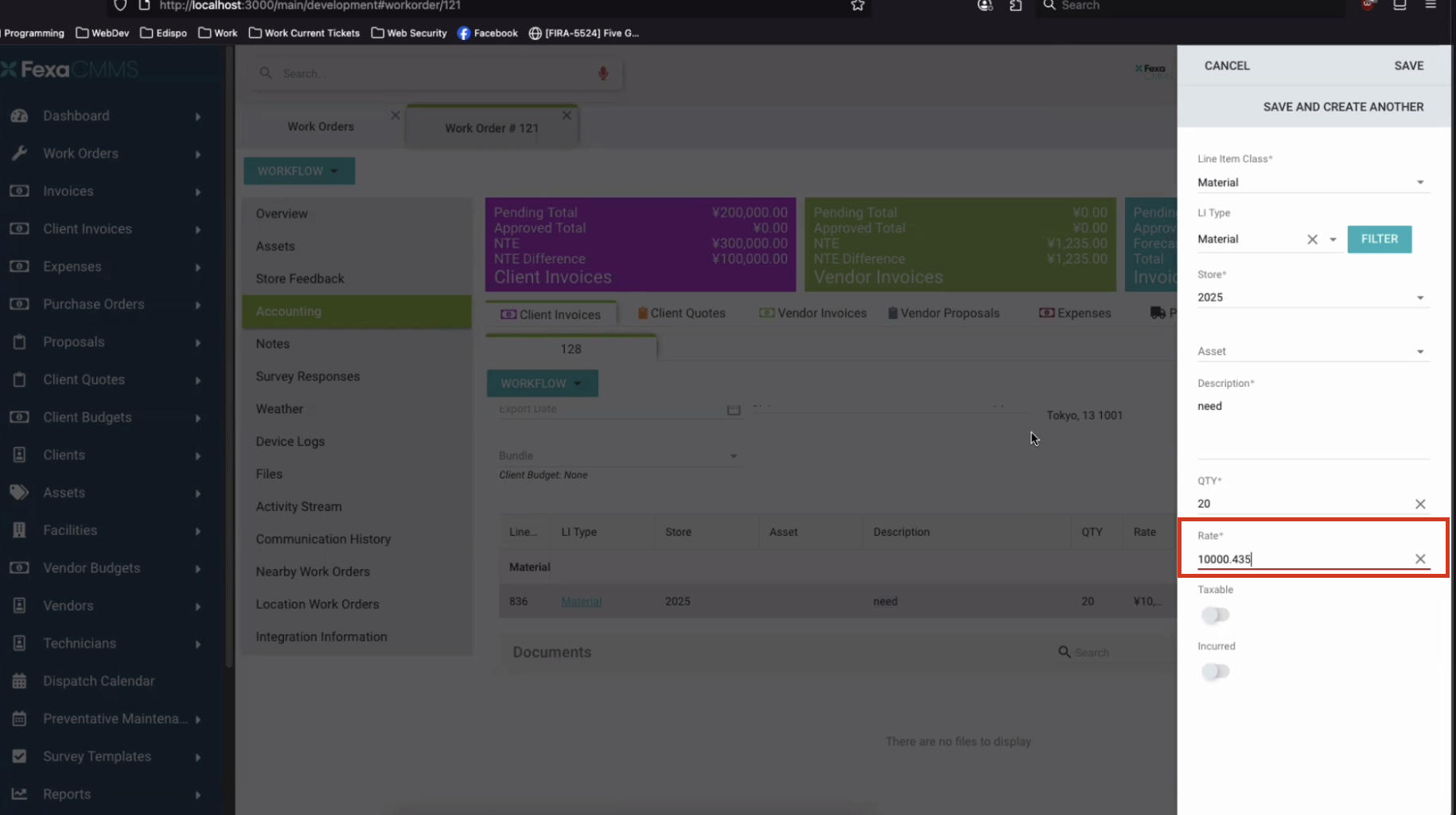Clear the Rate field with X icon
1456x815 pixels.
(x=1420, y=559)
